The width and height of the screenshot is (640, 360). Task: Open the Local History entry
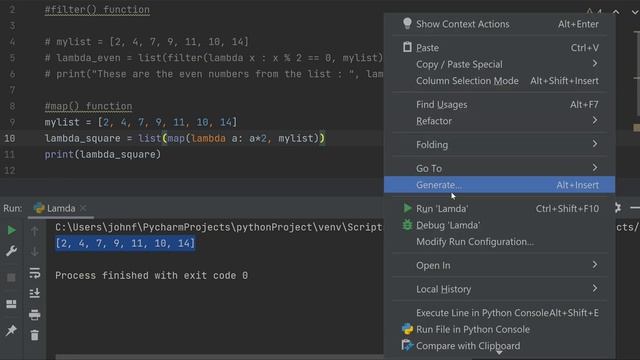(x=500, y=289)
